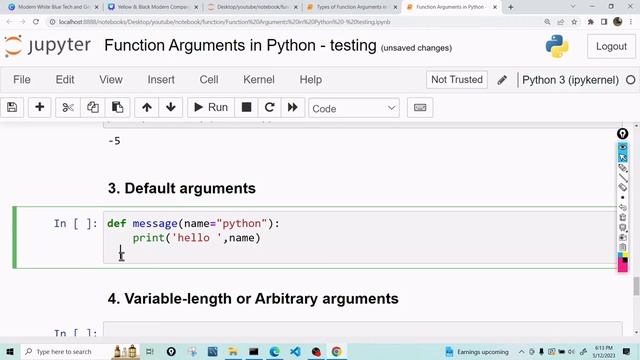Open the Insert menu
640x360 pixels.
[161, 80]
